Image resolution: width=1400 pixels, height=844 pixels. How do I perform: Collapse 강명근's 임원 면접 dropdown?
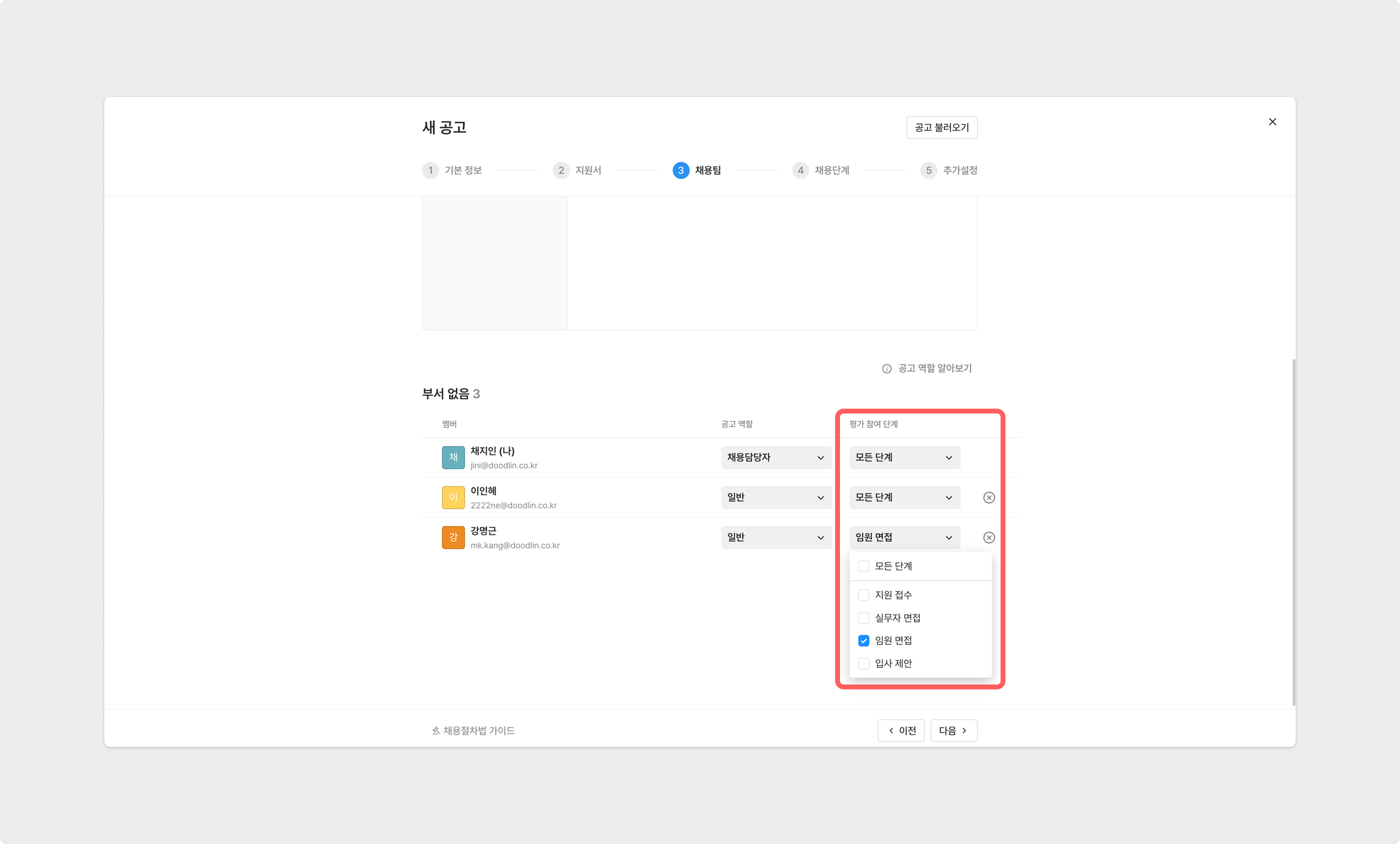[x=904, y=537]
